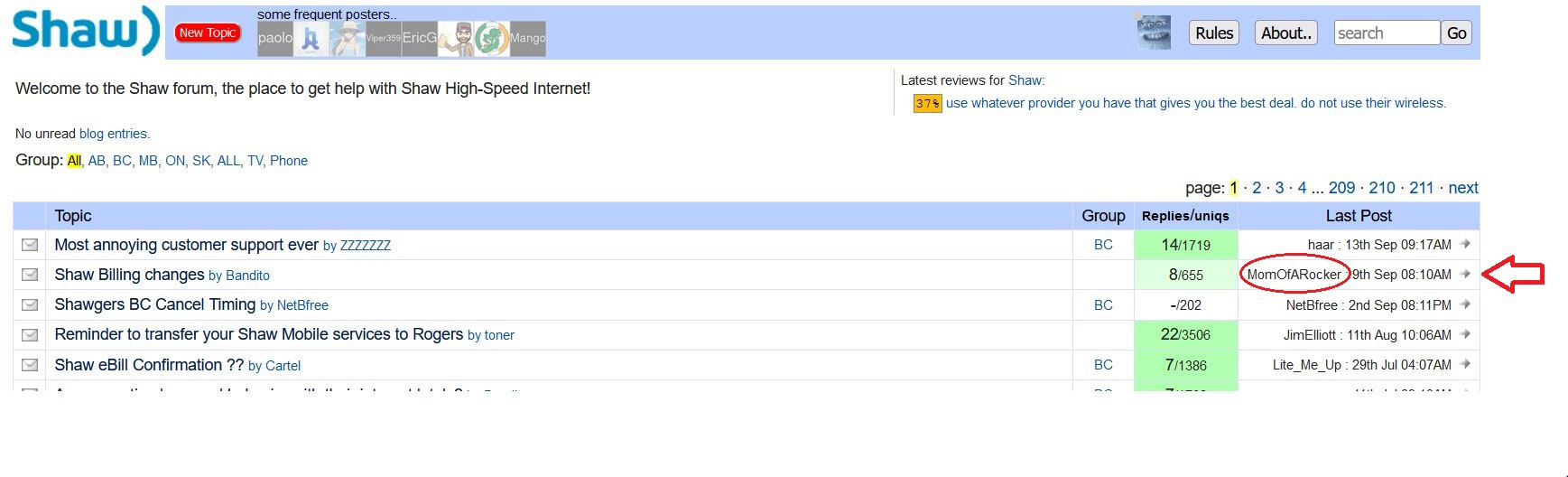1568x477 pixels.
Task: Click envelope icon beside Shaw Billing changes
Action: pyautogui.click(x=30, y=275)
